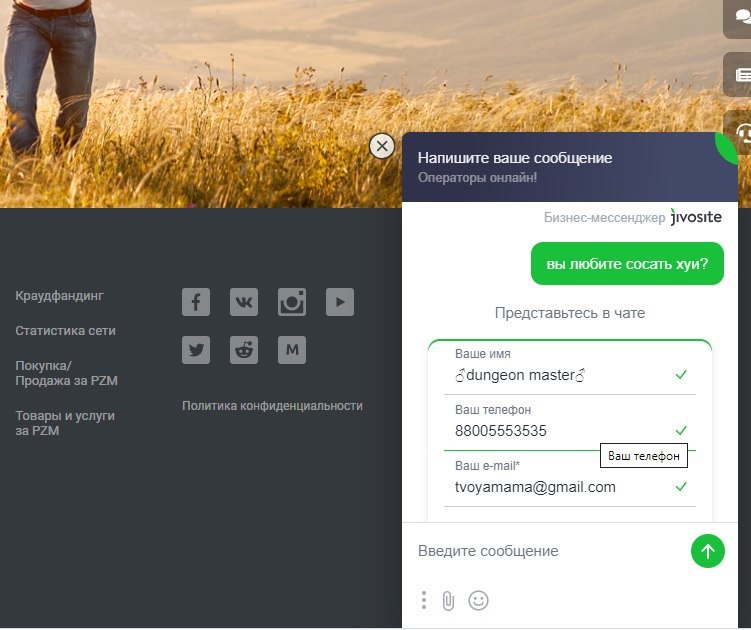Screen dimensions: 751x630
Task: Open the Instagram social icon
Action: (292, 302)
